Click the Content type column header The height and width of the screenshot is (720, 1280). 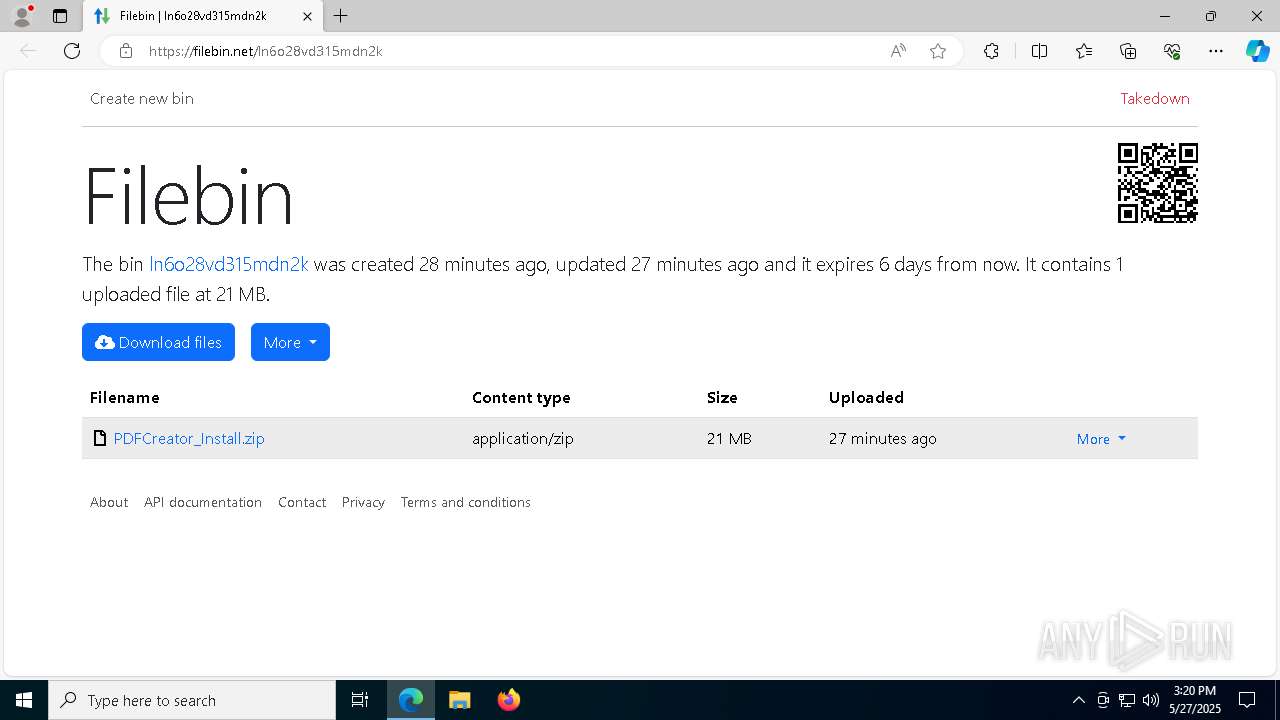pyautogui.click(x=521, y=397)
